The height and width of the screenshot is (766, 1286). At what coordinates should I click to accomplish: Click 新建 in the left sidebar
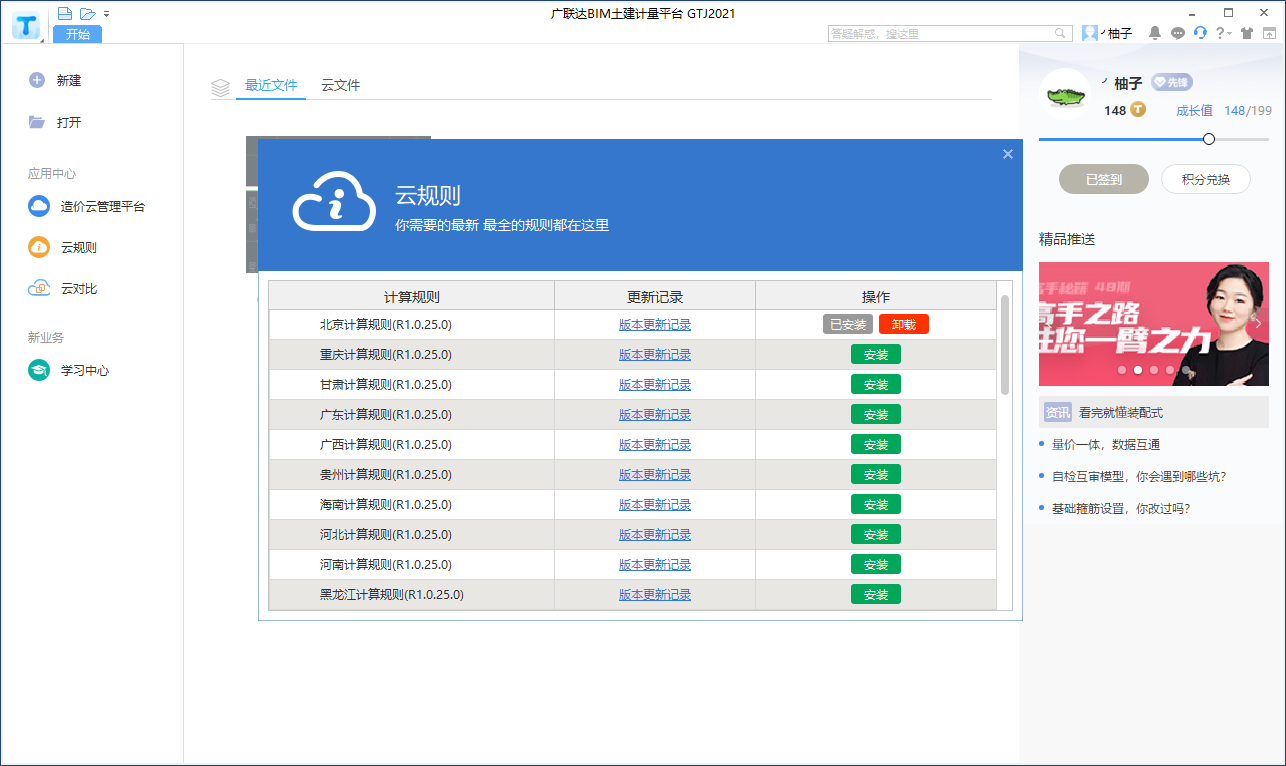point(56,80)
